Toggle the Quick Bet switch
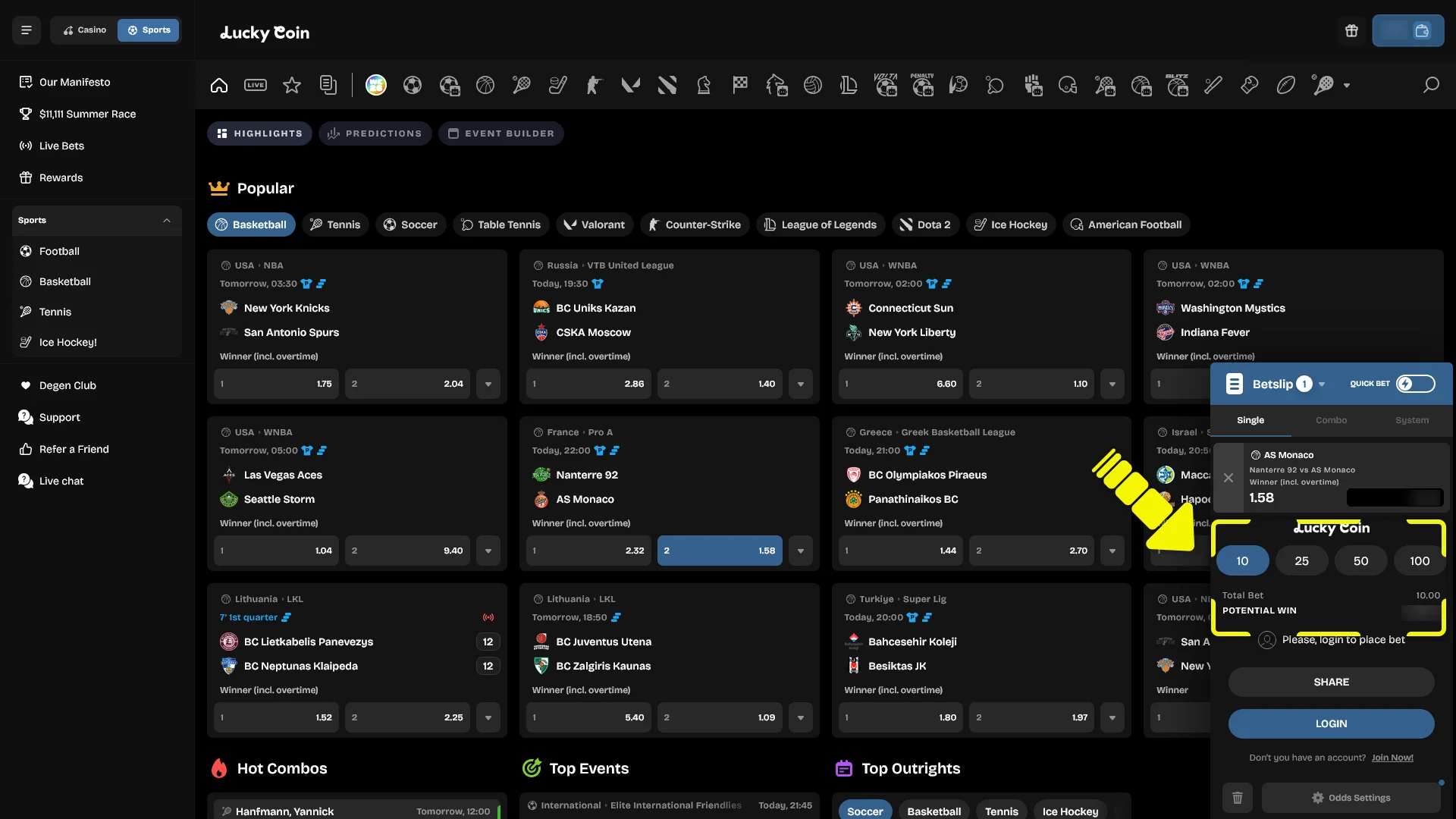The height and width of the screenshot is (819, 1456). [x=1416, y=384]
